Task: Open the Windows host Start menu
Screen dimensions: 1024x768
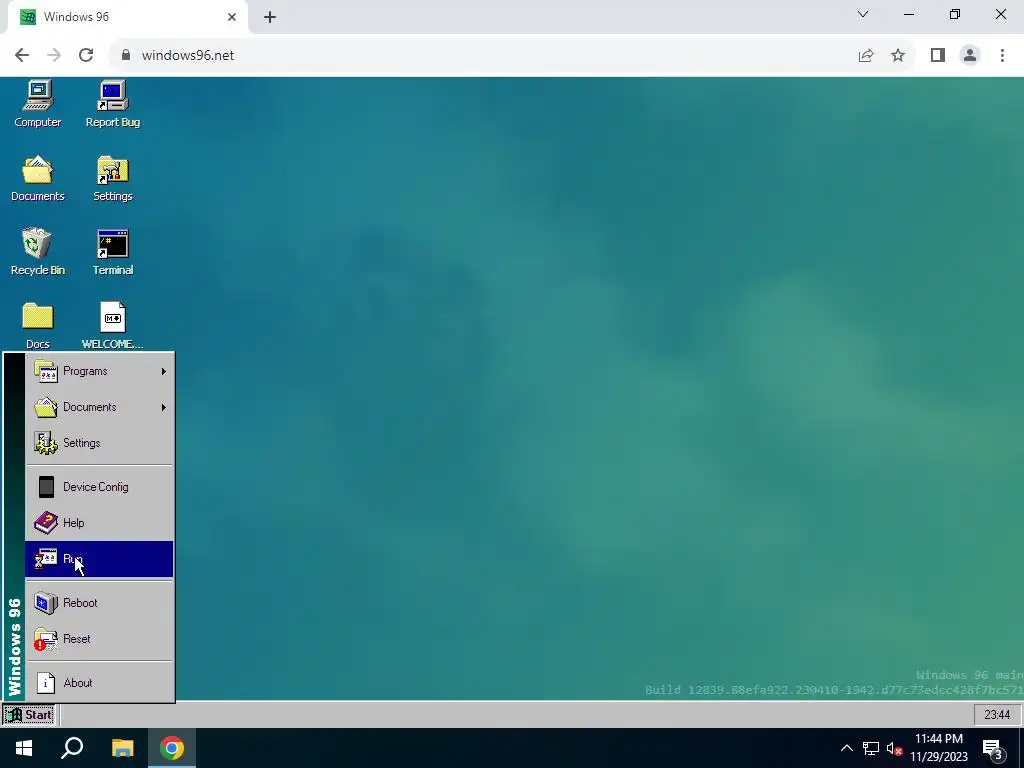Action: (x=24, y=748)
